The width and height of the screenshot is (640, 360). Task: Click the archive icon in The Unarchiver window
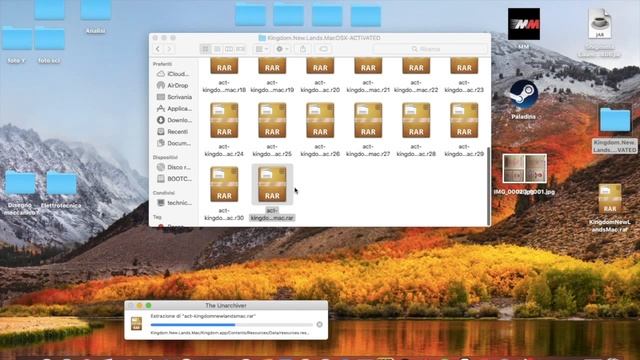pos(136,324)
